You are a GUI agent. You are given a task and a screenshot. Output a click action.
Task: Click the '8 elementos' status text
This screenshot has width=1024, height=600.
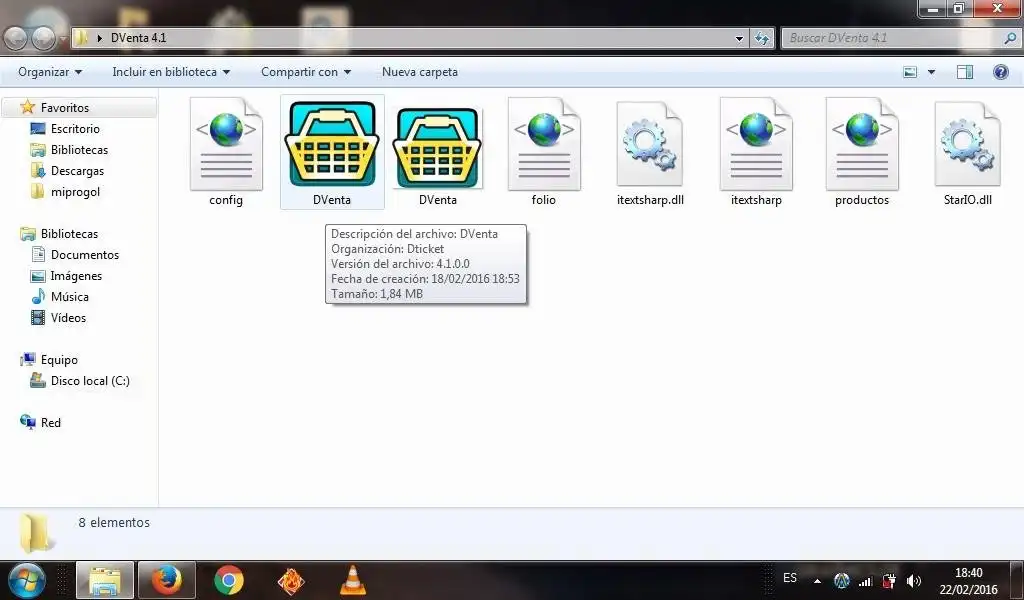[114, 522]
